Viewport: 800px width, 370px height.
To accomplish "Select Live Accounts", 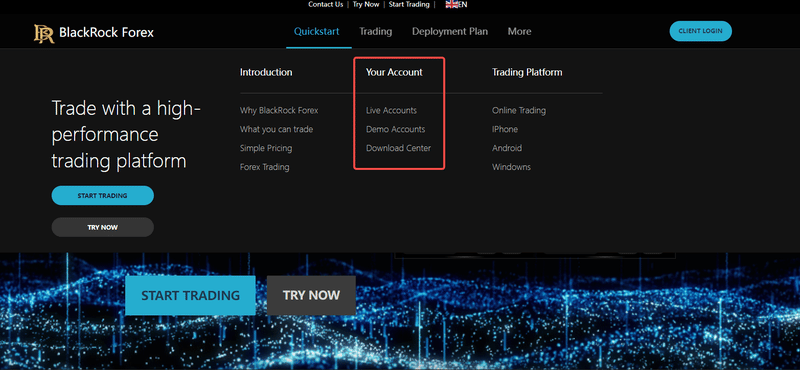I will coord(391,110).
